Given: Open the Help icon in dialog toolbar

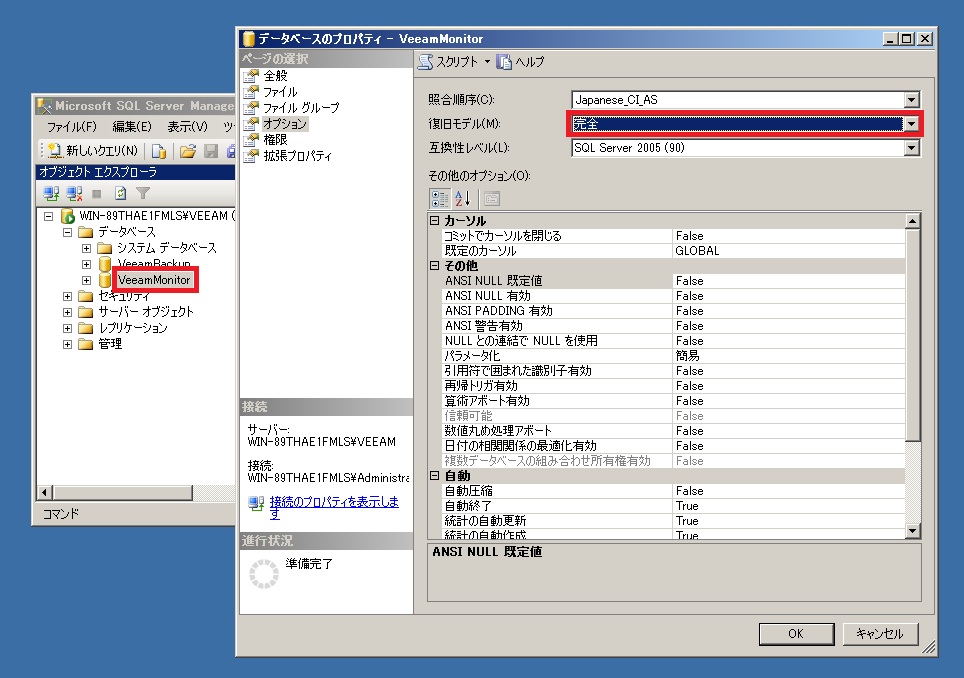Looking at the screenshot, I should point(504,61).
